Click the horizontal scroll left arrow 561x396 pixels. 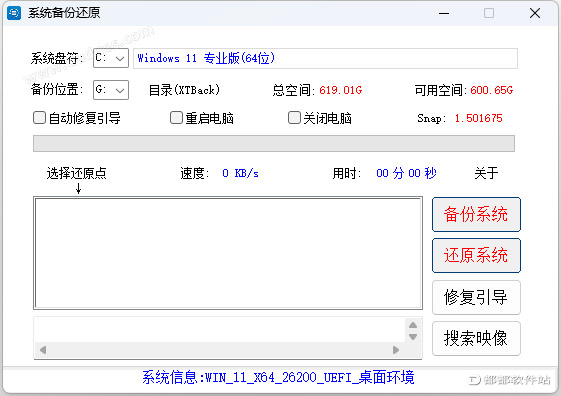(x=43, y=350)
